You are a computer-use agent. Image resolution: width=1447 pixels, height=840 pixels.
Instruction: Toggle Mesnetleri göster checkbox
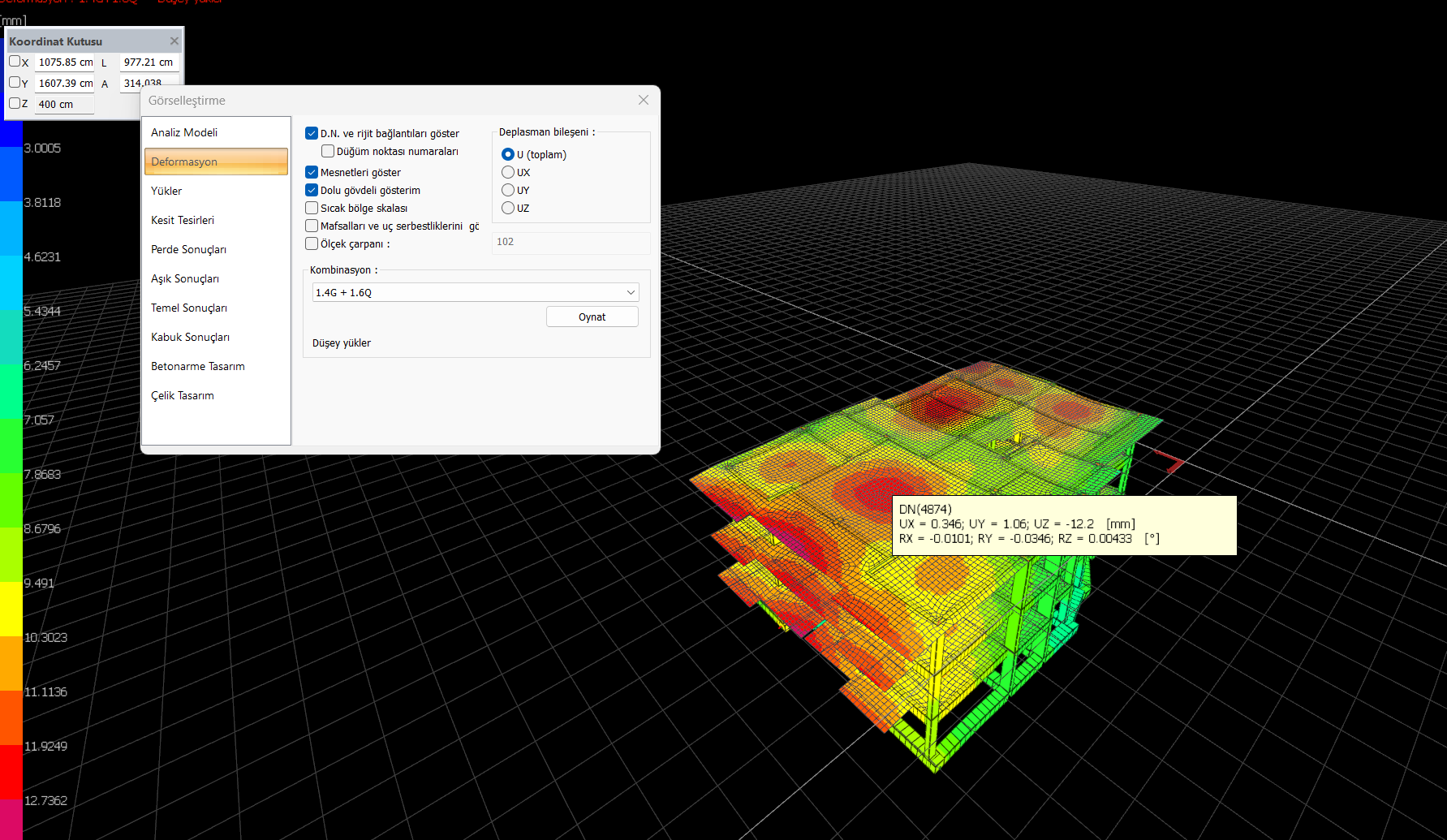[x=312, y=172]
